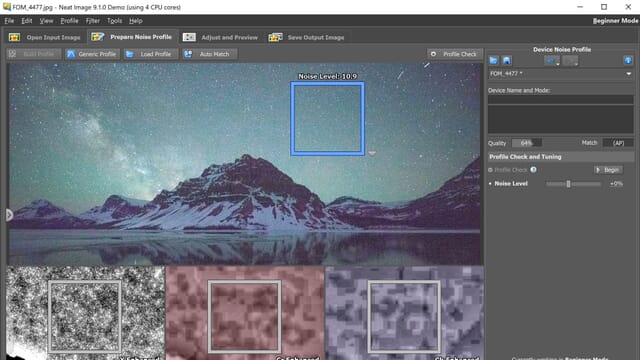The width and height of the screenshot is (640, 360).
Task: Switch to Save Output Image tab
Action: tap(306, 38)
